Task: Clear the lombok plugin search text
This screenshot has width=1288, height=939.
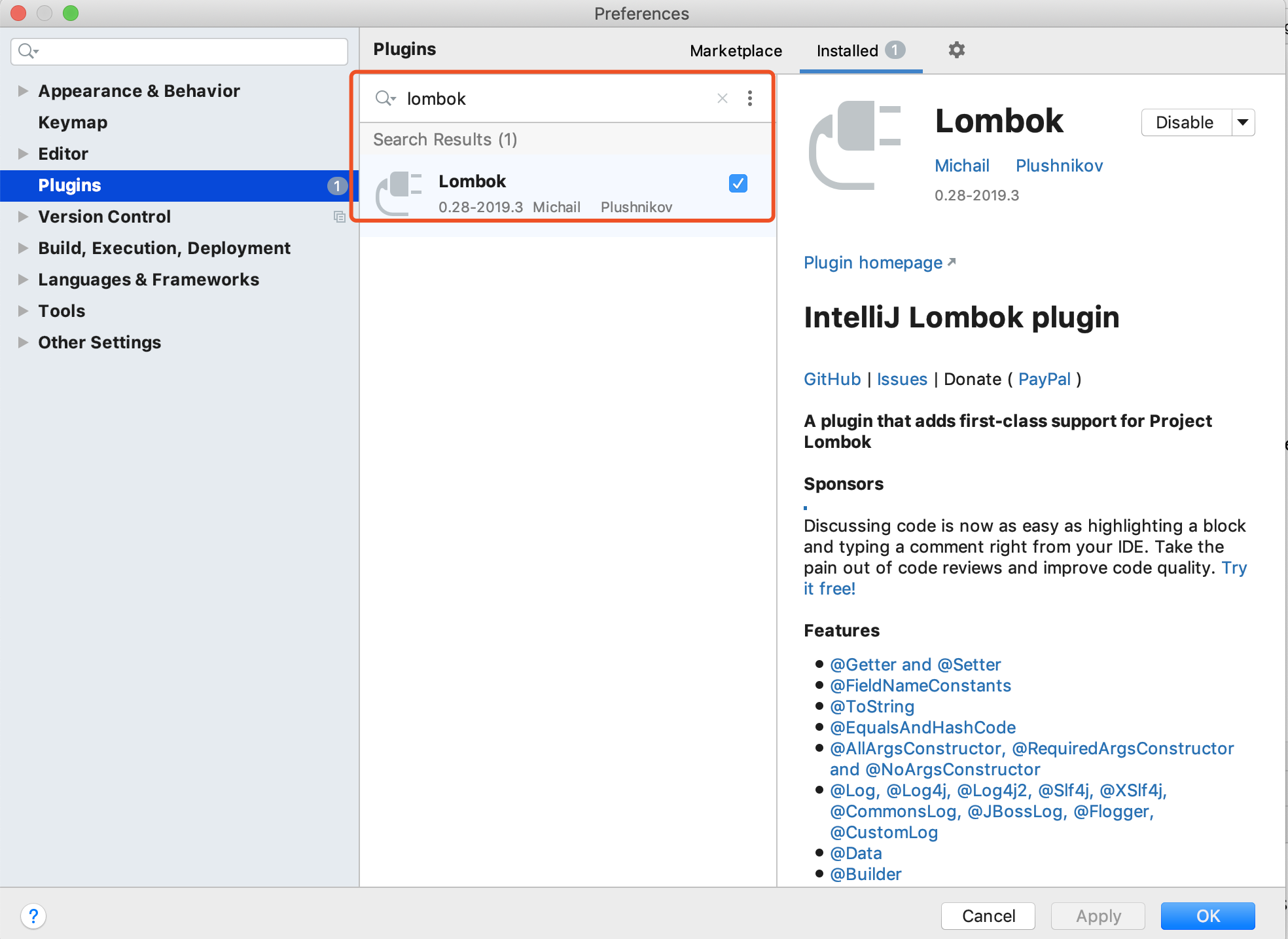Action: click(723, 98)
